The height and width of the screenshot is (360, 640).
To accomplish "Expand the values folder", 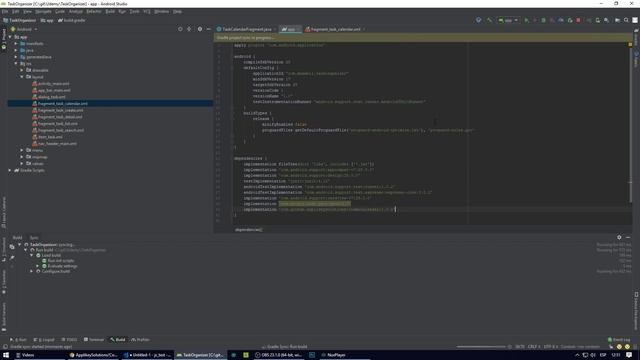I will coord(22,163).
